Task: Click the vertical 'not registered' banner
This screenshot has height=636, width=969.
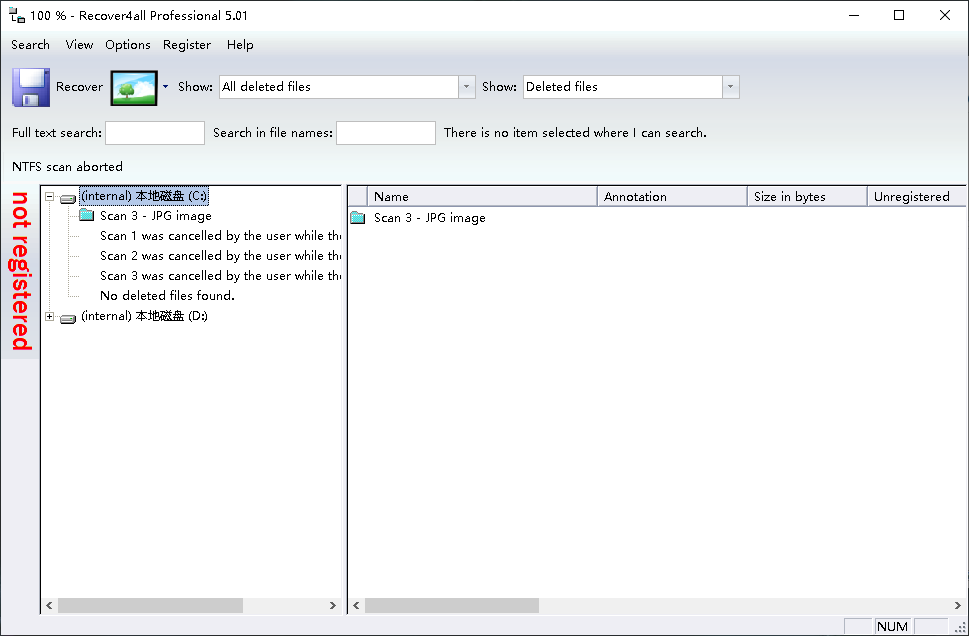Action: (20, 271)
